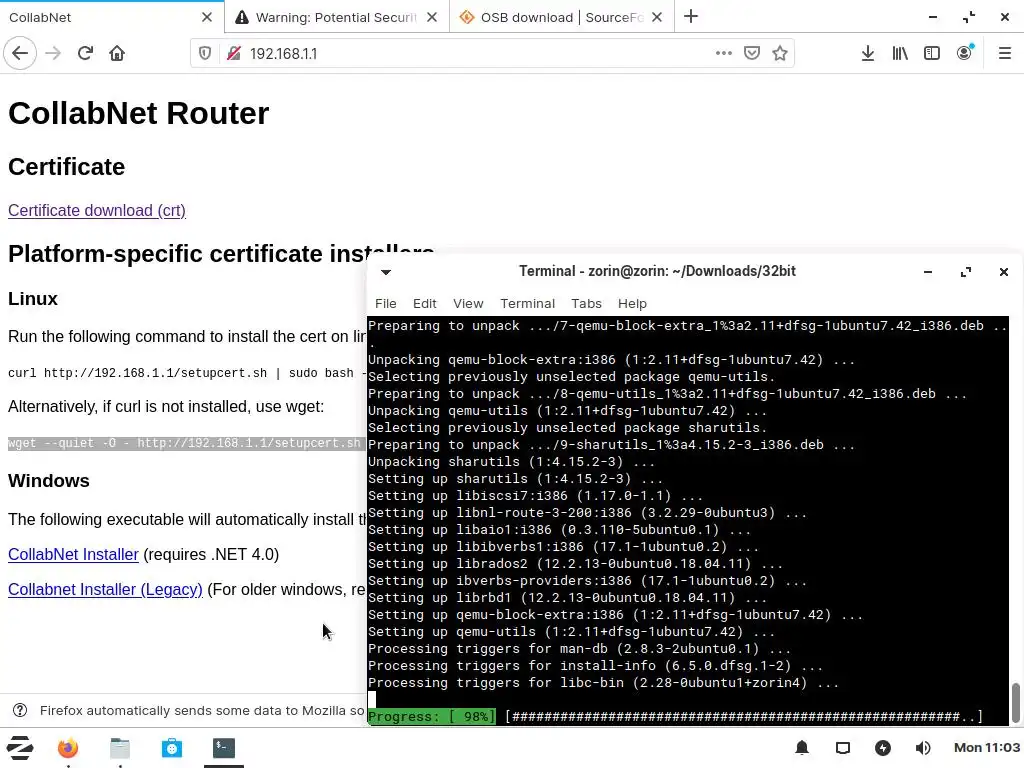The height and width of the screenshot is (768, 1024).
Task: Click the curl setupcert.sh command text
Action: [x=186, y=373]
